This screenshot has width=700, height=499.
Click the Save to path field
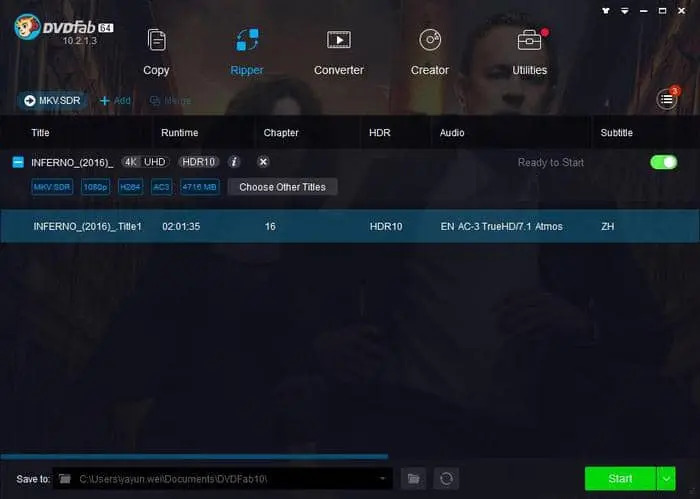pyautogui.click(x=223, y=479)
